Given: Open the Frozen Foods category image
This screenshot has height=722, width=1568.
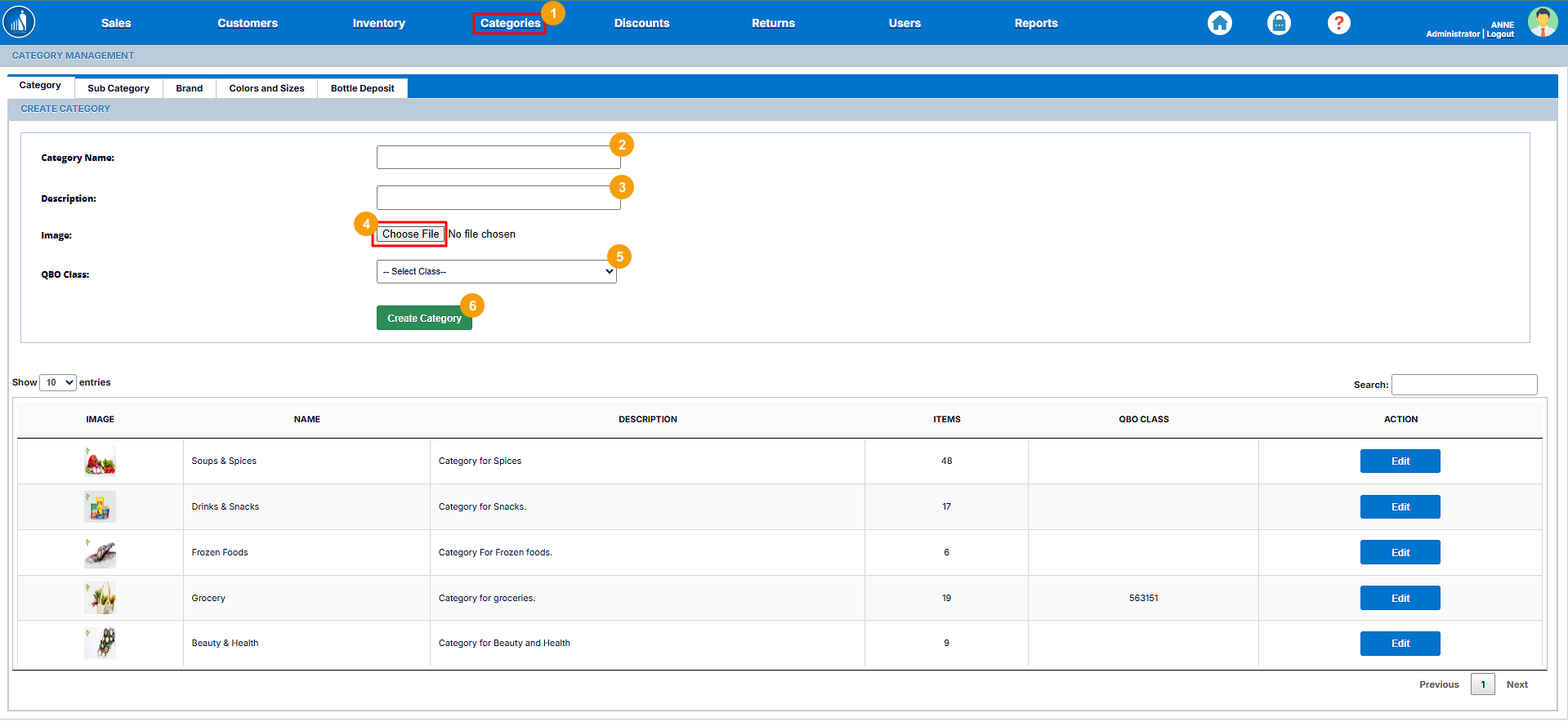Looking at the screenshot, I should pyautogui.click(x=101, y=553).
